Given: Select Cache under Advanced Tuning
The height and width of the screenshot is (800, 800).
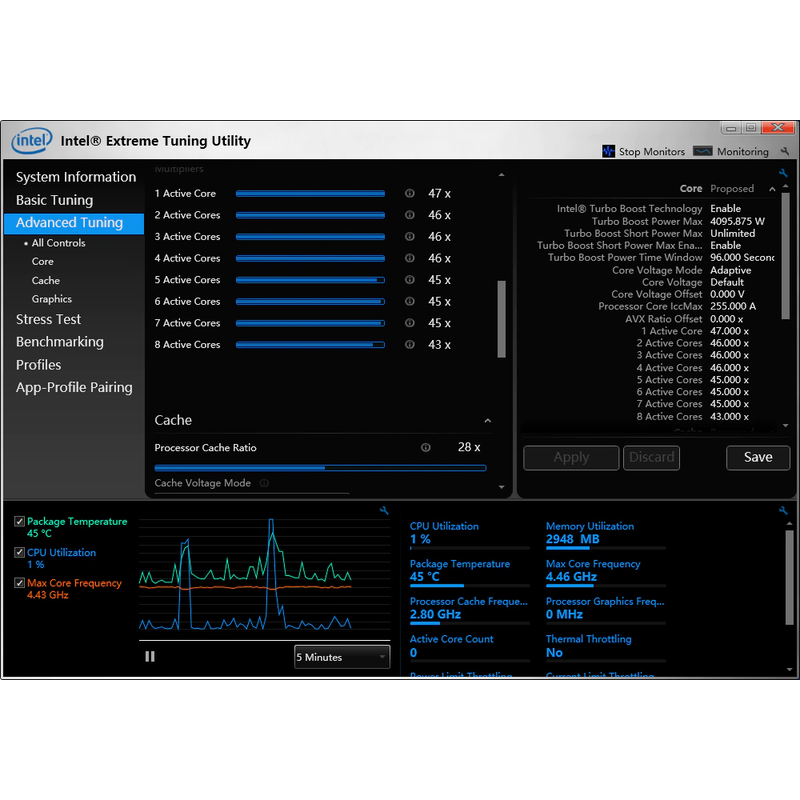Looking at the screenshot, I should pos(46,281).
